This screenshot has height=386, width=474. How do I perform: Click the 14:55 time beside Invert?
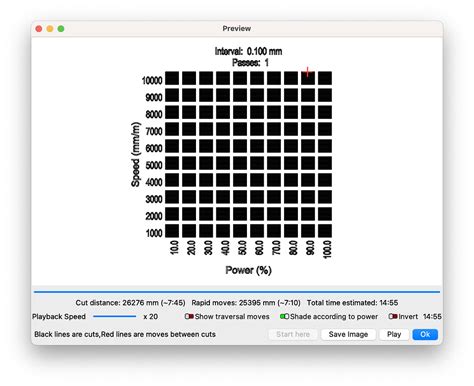432,316
